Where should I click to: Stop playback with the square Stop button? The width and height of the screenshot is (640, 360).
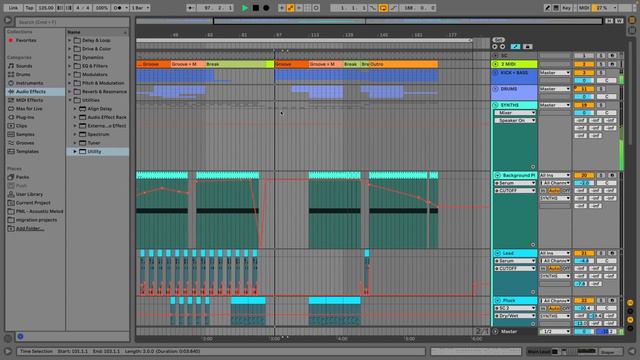coord(256,8)
